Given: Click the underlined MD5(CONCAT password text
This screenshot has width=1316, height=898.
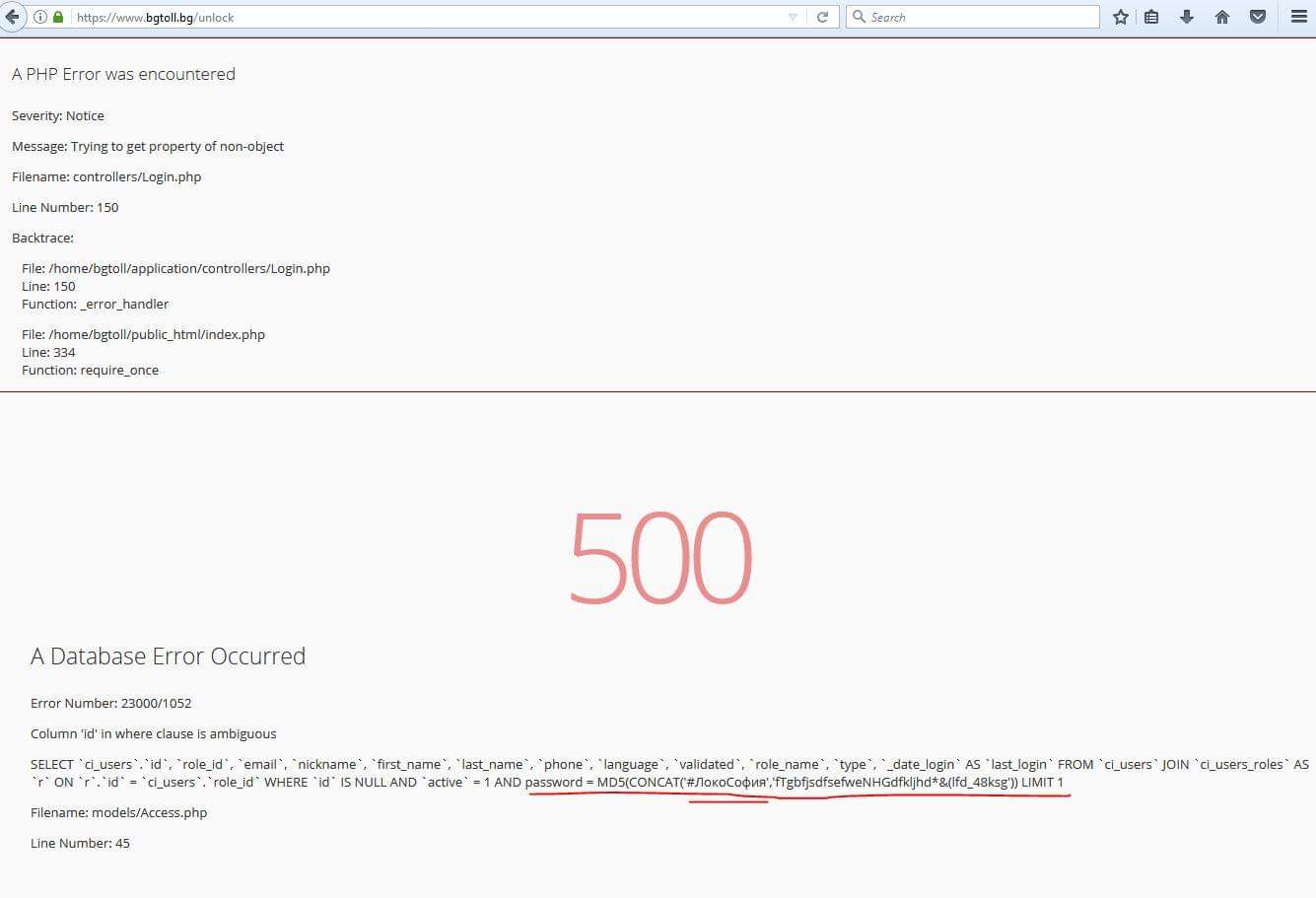Looking at the screenshot, I should tap(794, 783).
